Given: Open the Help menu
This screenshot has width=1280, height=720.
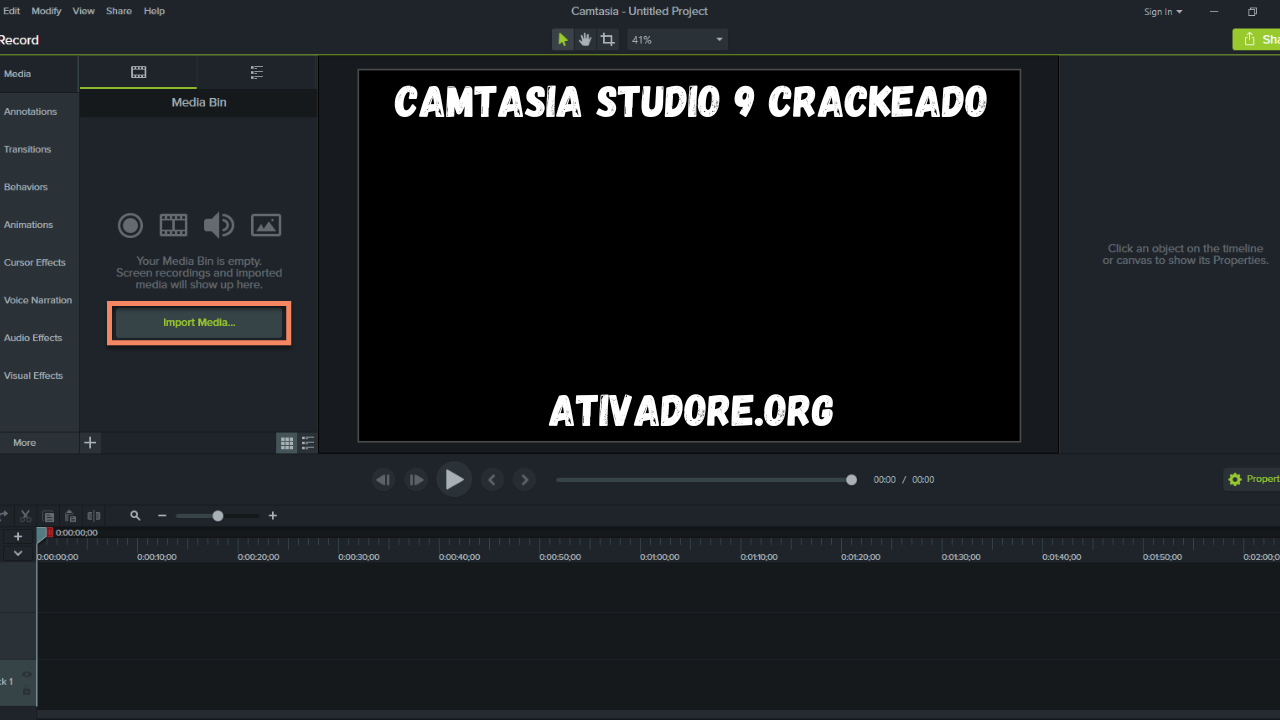Looking at the screenshot, I should click(154, 11).
